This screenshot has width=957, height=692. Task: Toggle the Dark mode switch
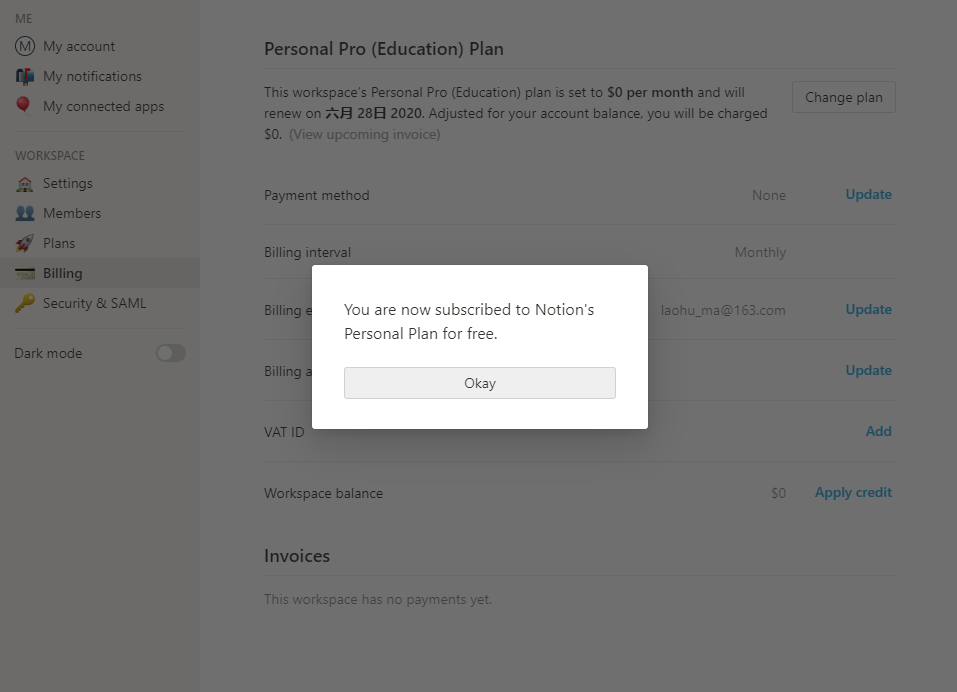click(x=171, y=353)
